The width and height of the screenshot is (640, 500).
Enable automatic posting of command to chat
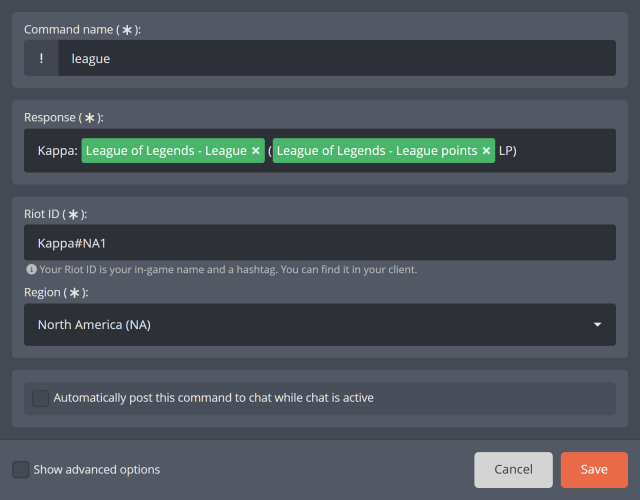tap(41, 398)
